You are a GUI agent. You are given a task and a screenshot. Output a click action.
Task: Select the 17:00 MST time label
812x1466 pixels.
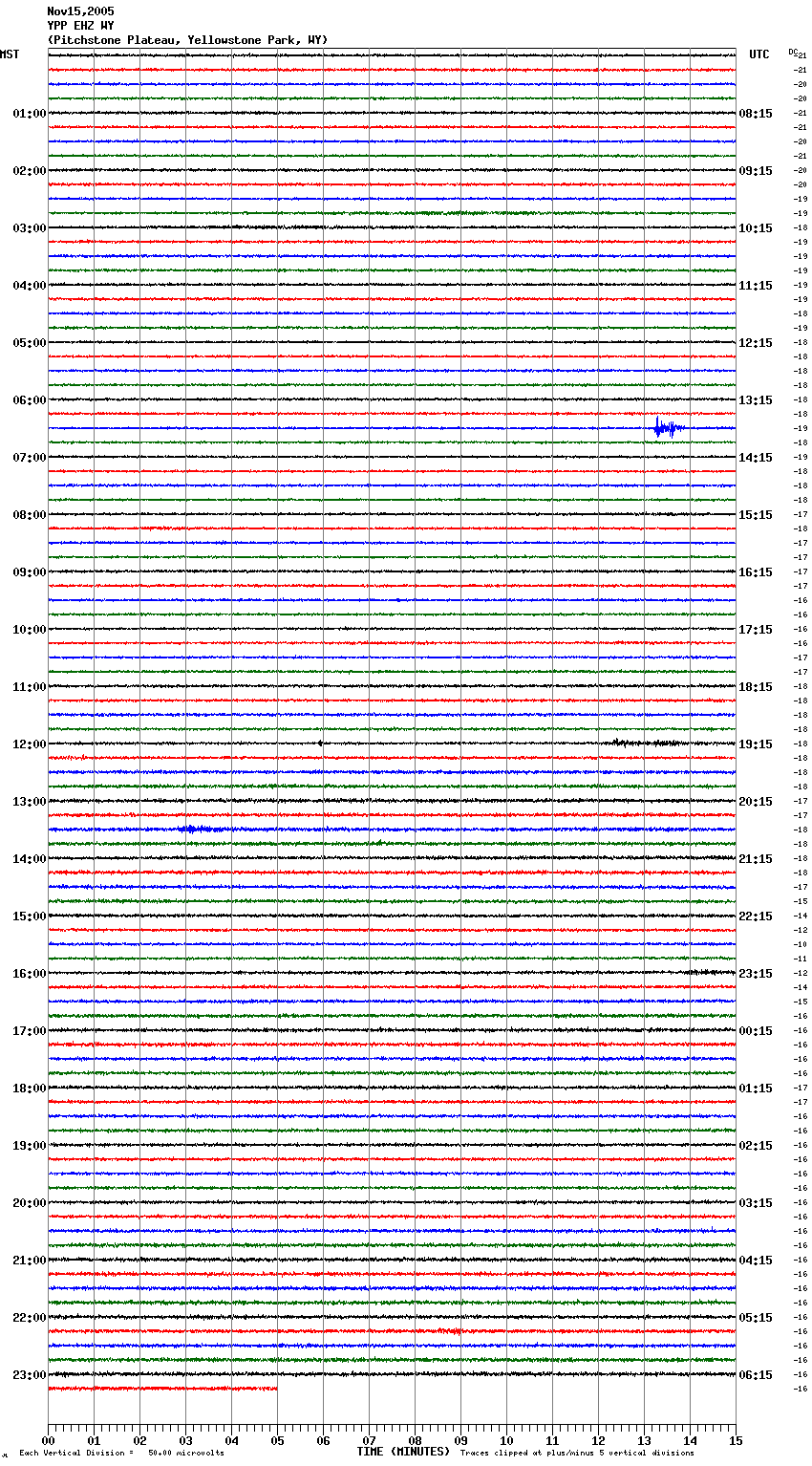[30, 1031]
